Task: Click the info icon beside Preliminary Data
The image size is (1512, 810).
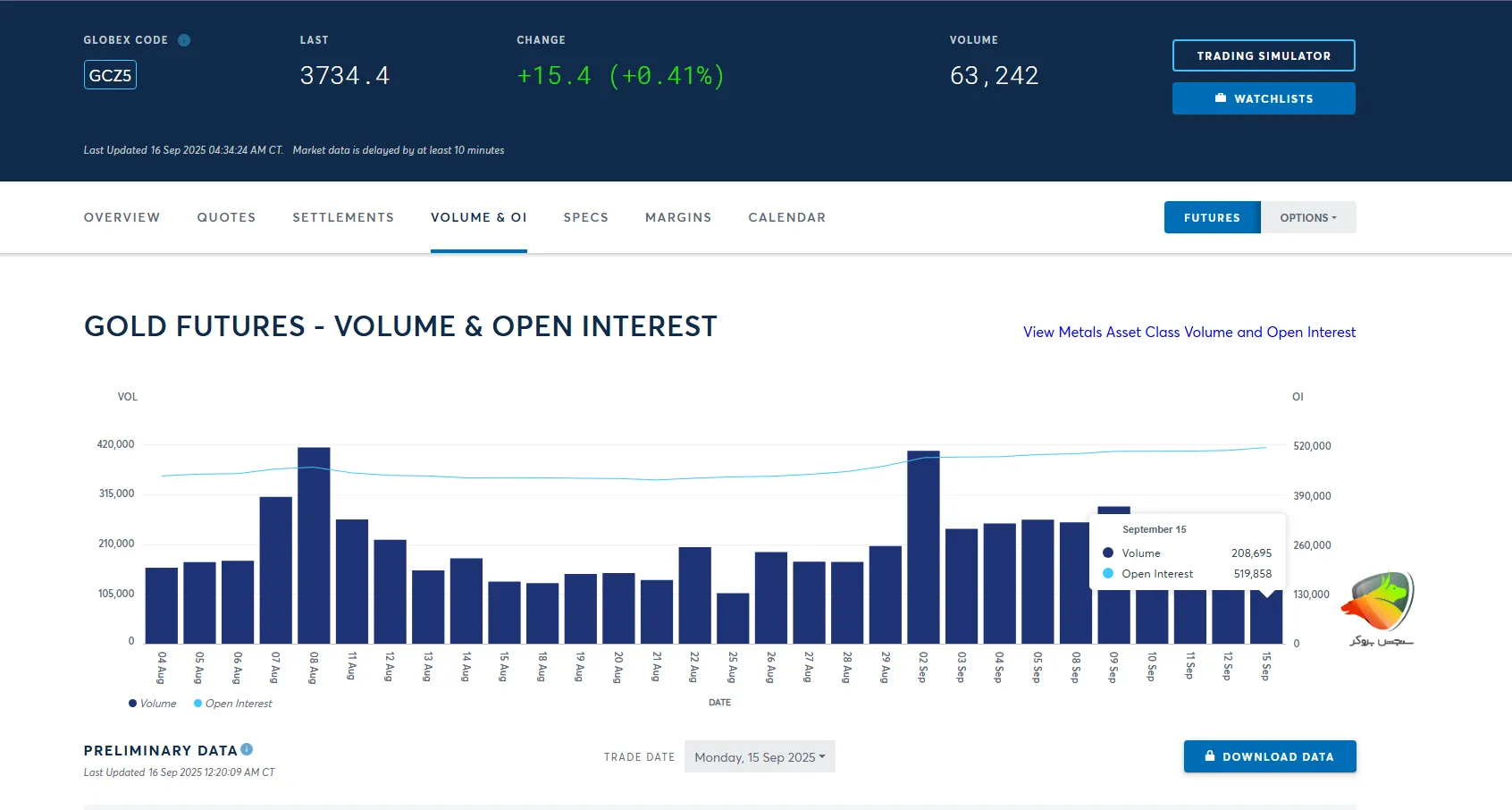Action: pos(247,748)
